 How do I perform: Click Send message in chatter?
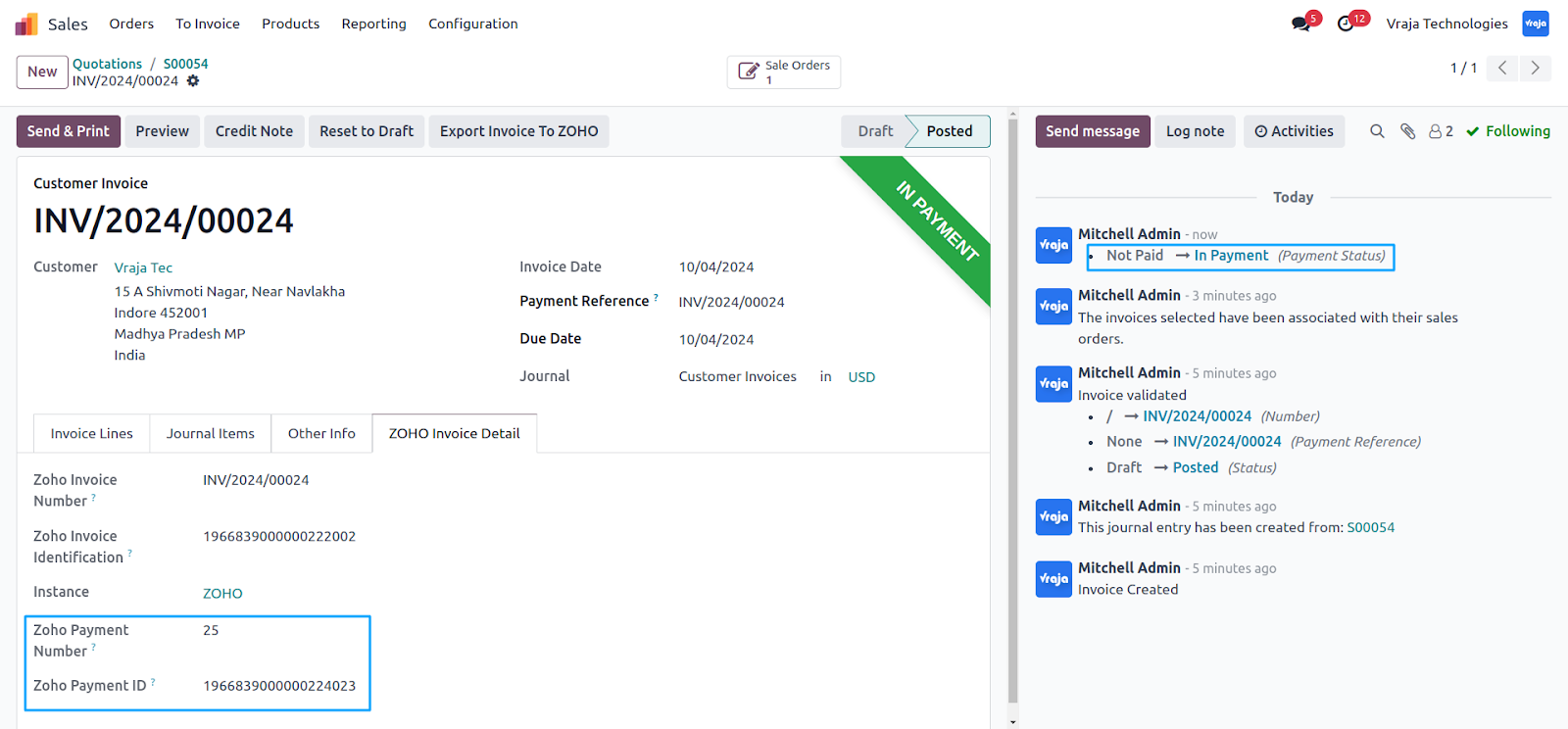click(x=1093, y=131)
